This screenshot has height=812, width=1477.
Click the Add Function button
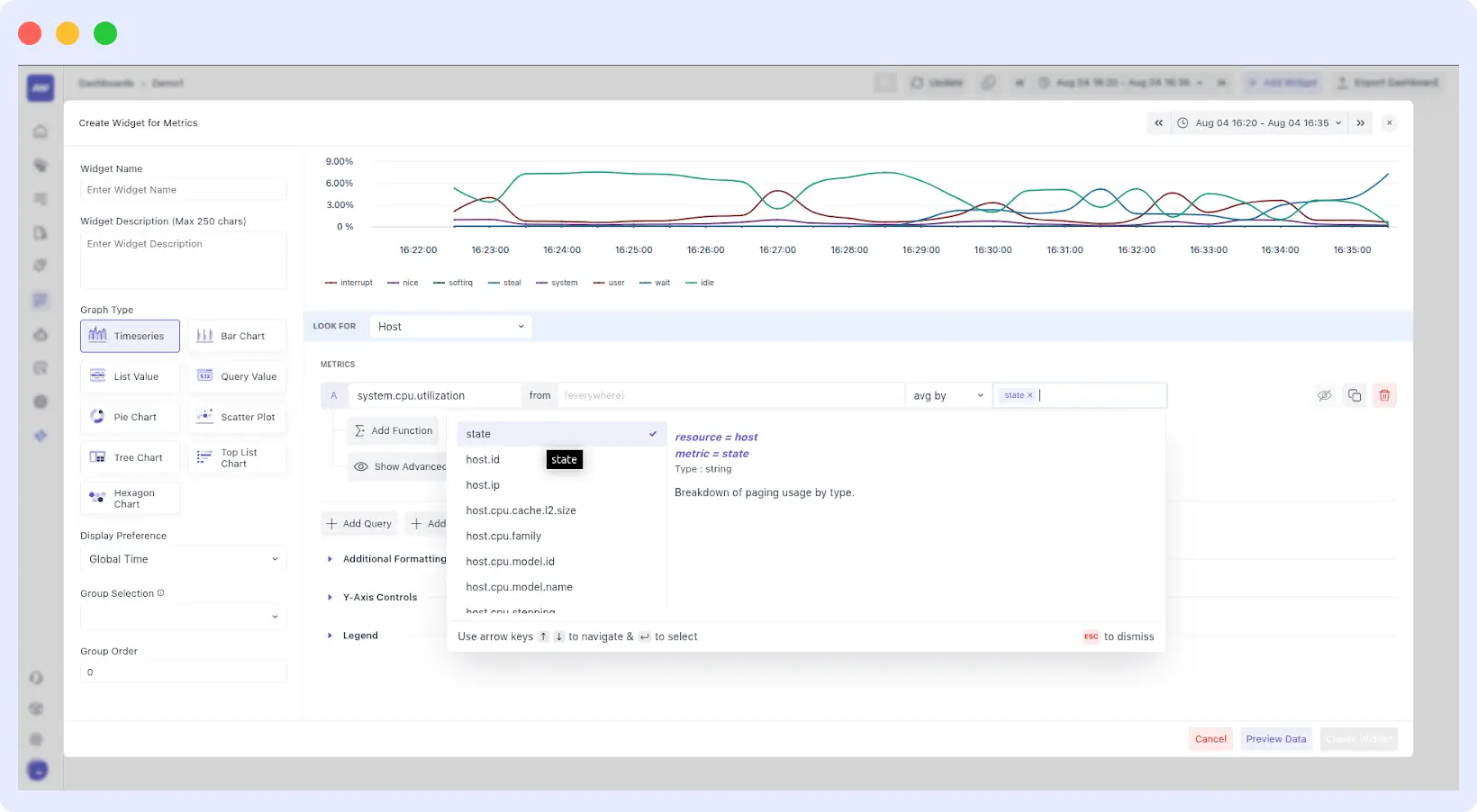(393, 430)
